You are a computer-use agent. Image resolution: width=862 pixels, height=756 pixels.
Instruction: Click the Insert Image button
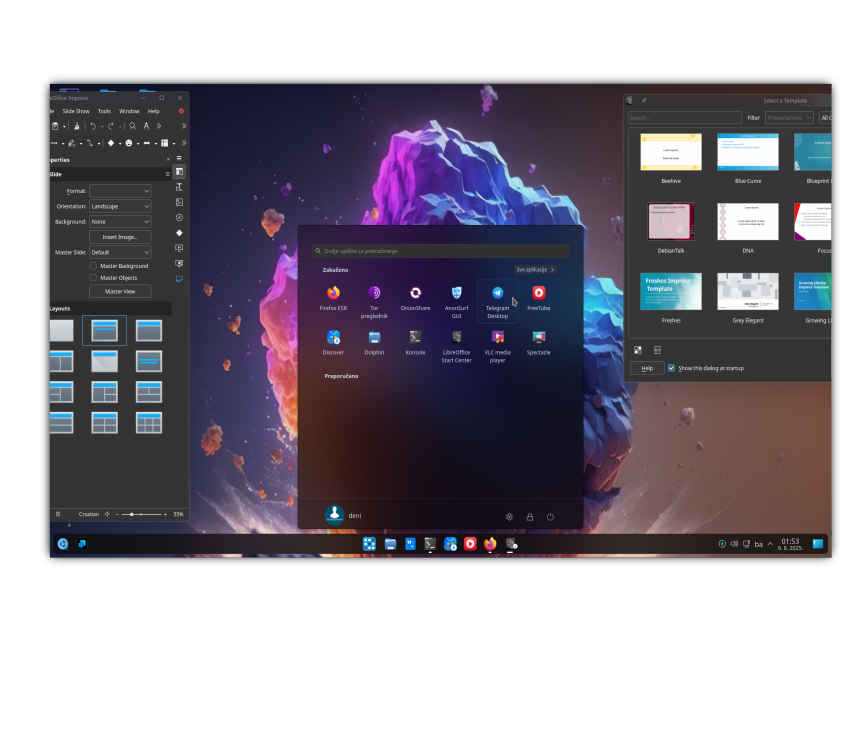tap(120, 237)
